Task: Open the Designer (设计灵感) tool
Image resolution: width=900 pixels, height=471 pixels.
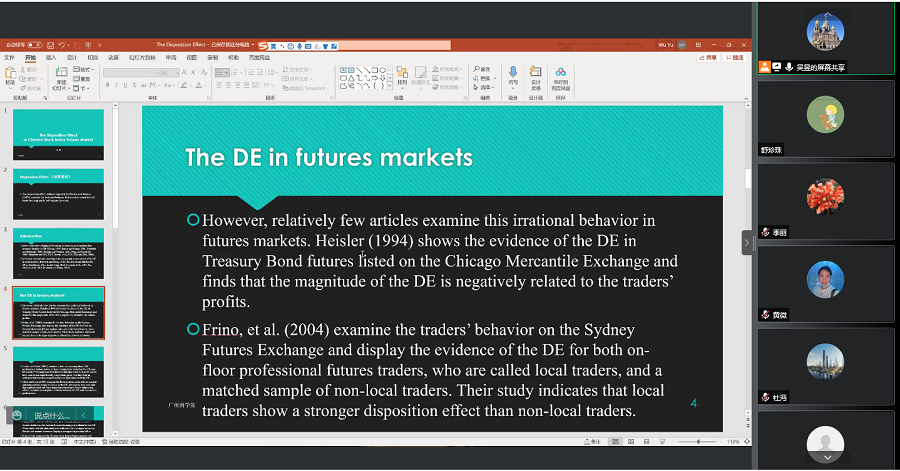Action: [535, 77]
